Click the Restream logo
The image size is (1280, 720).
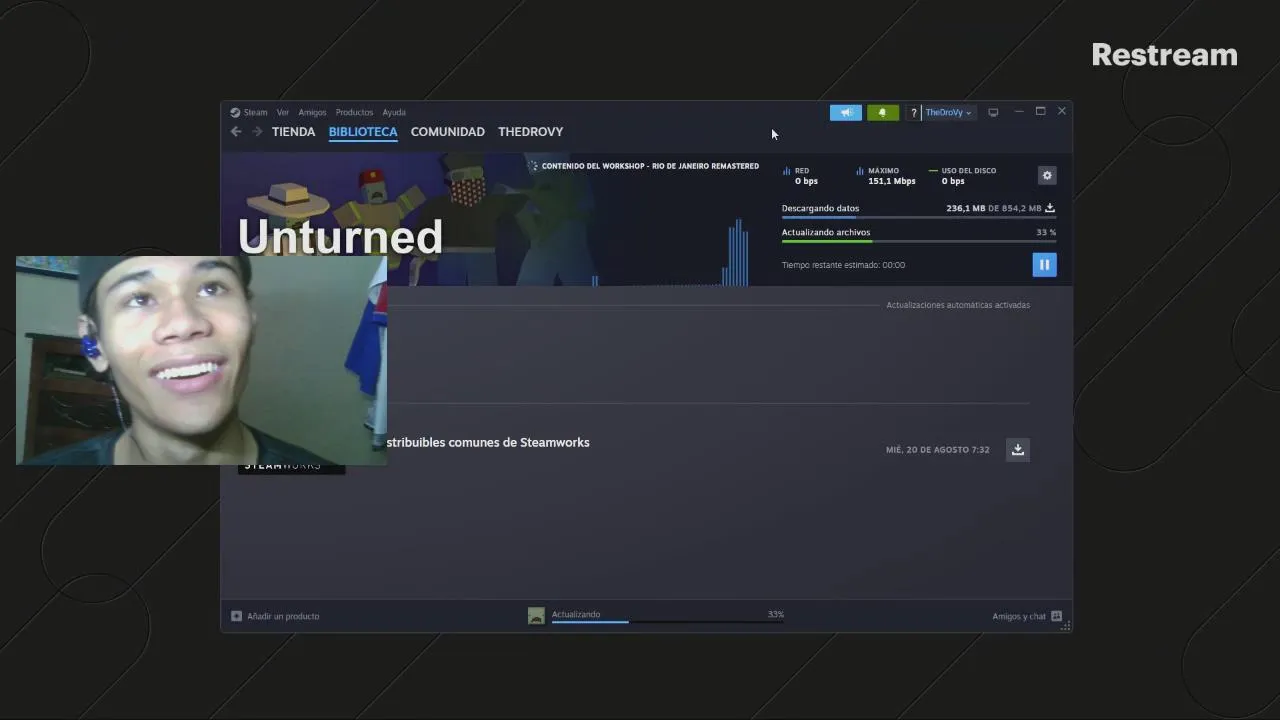1164,55
